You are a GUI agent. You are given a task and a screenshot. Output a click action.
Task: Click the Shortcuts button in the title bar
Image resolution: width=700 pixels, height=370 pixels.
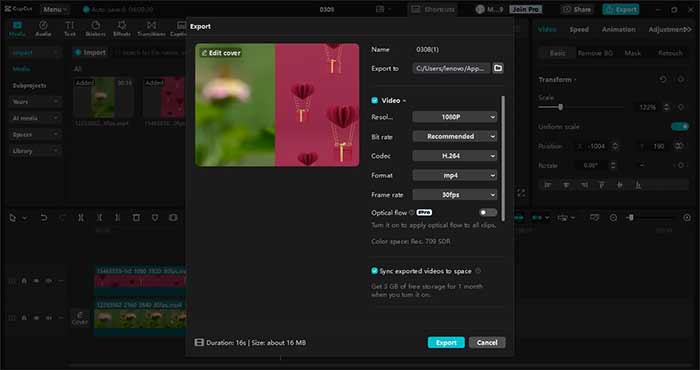tap(433, 9)
